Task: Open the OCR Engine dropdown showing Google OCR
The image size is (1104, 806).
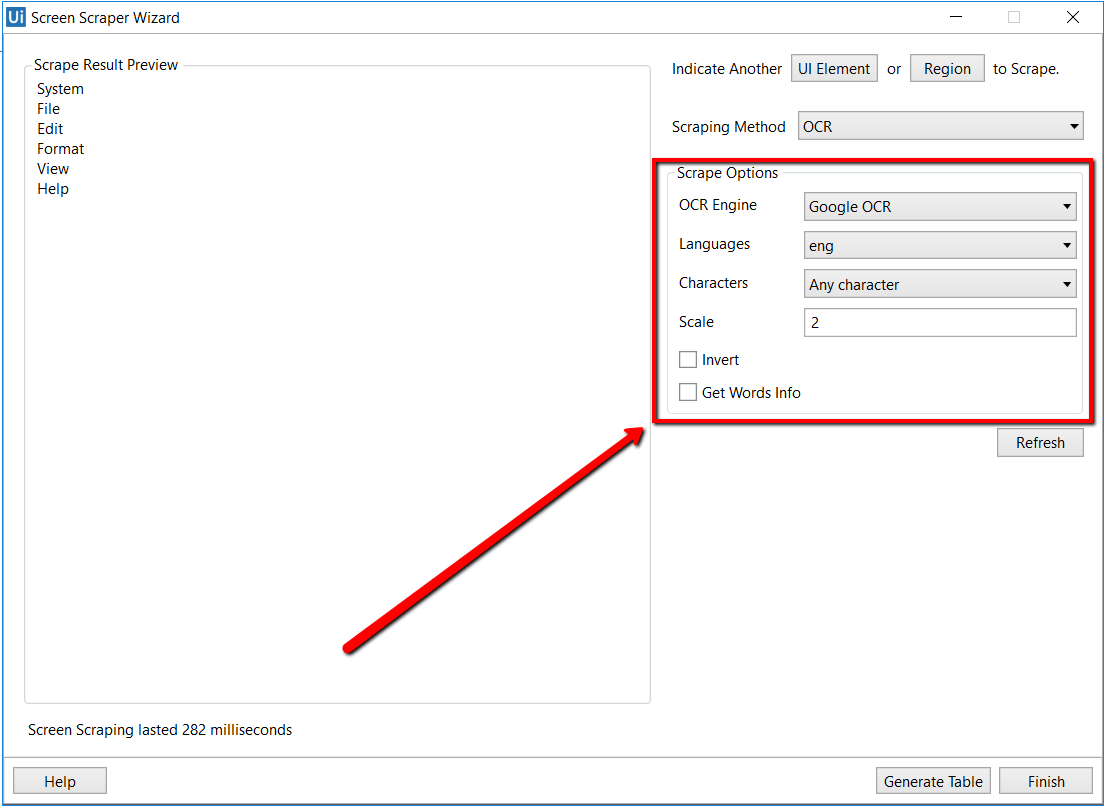Action: pos(938,206)
